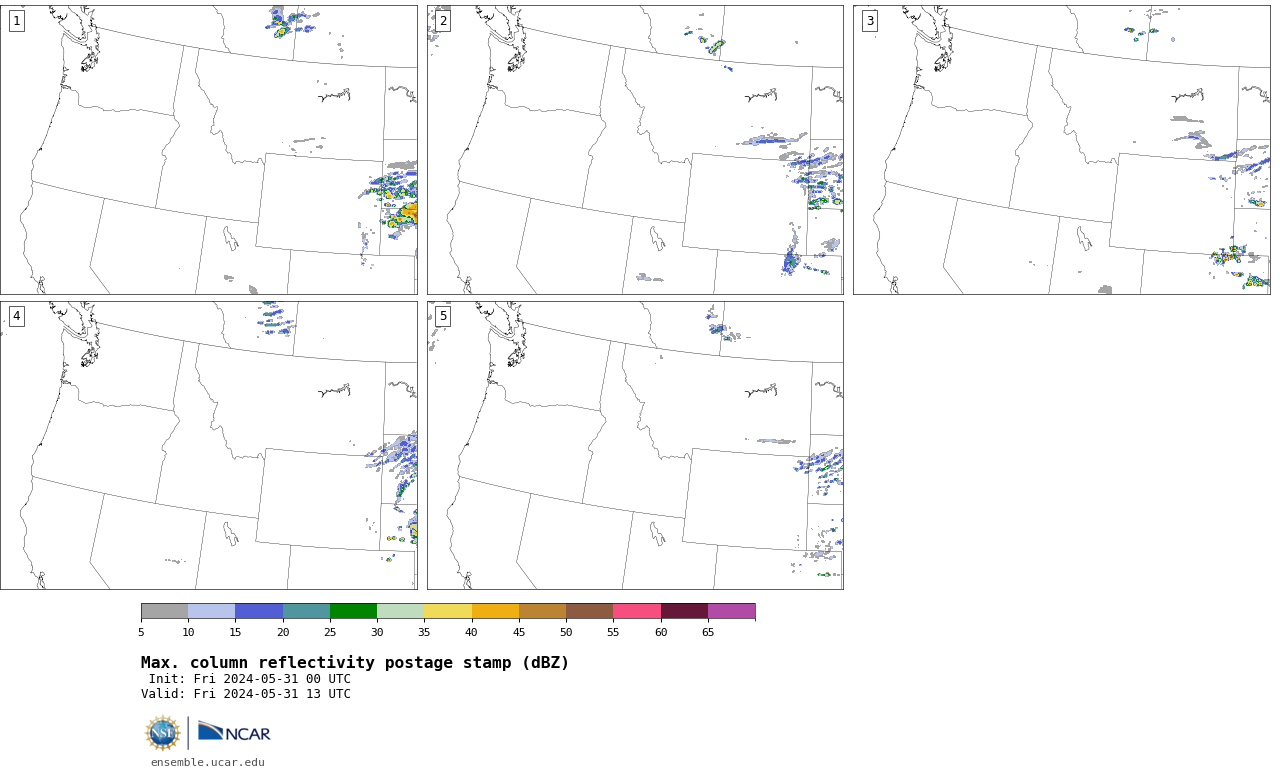
Task: Click the number 2 panel label
Action: [443, 21]
